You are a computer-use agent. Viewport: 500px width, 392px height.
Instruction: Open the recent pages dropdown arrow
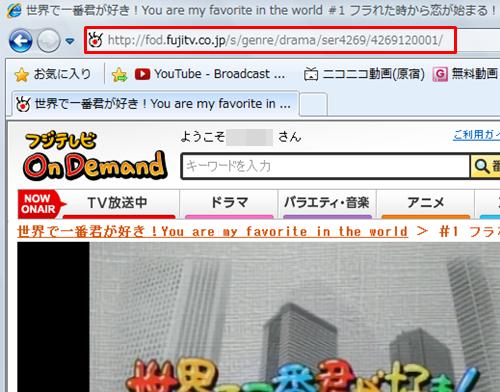point(70,41)
